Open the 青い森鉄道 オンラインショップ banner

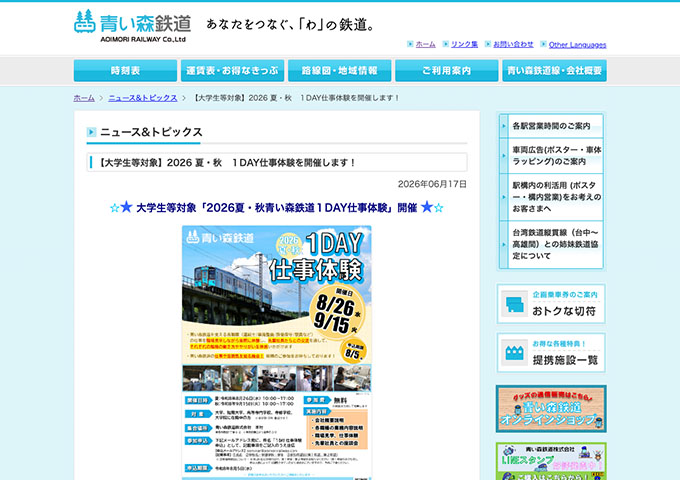point(551,408)
